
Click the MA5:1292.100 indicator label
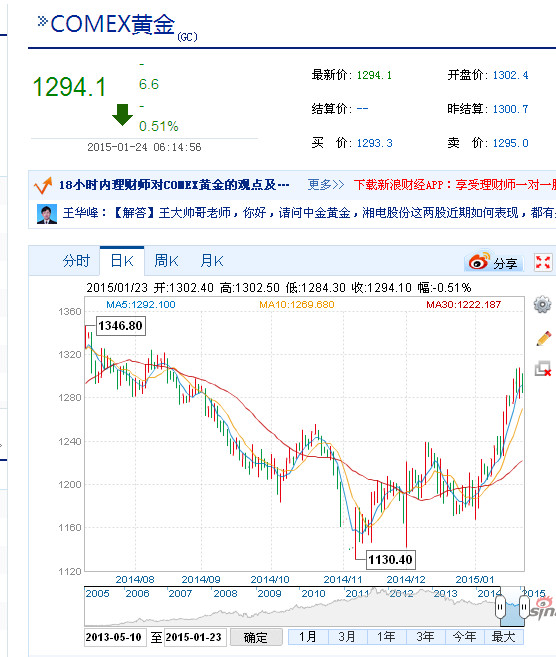pos(141,305)
